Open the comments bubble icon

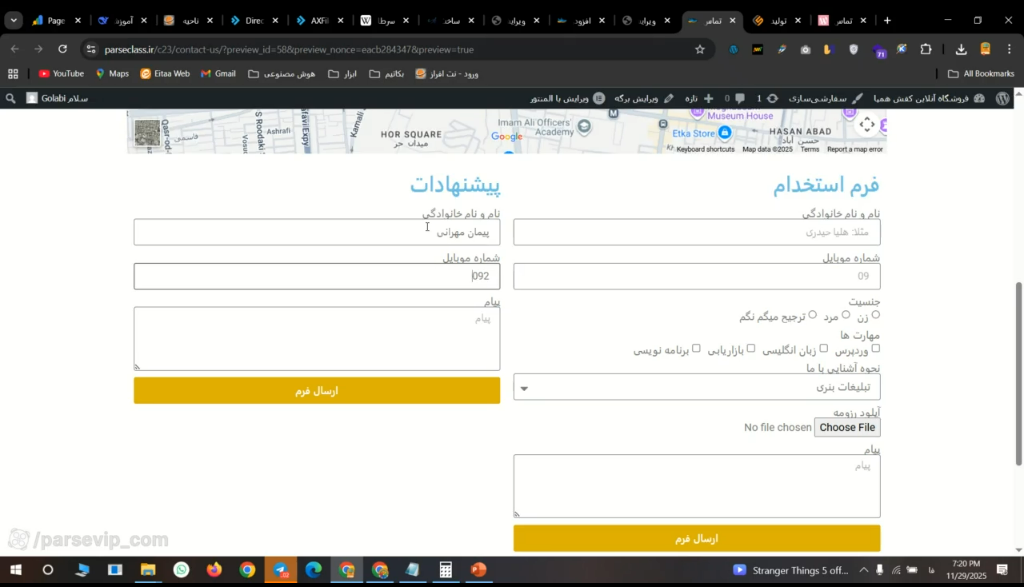click(739, 98)
